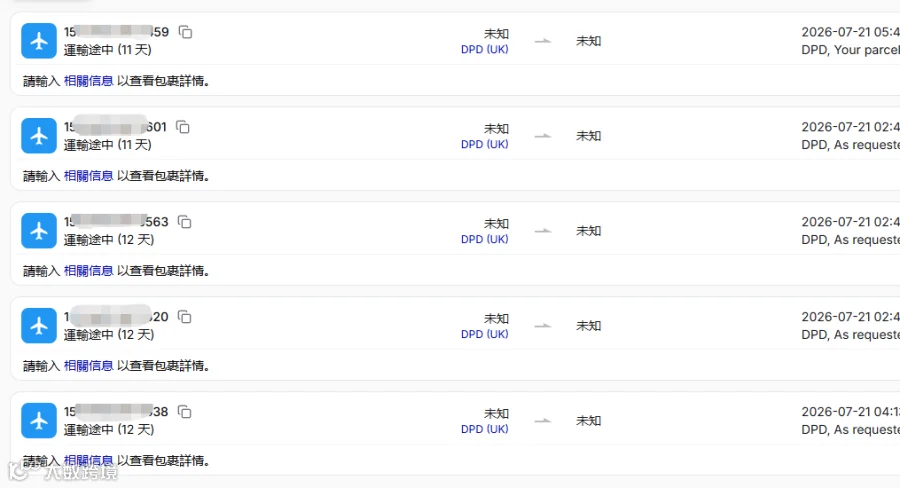Screen dimensions: 900x488
Task: Open DPD (UK) carrier link for parcel ending 563
Action: tap(484, 239)
